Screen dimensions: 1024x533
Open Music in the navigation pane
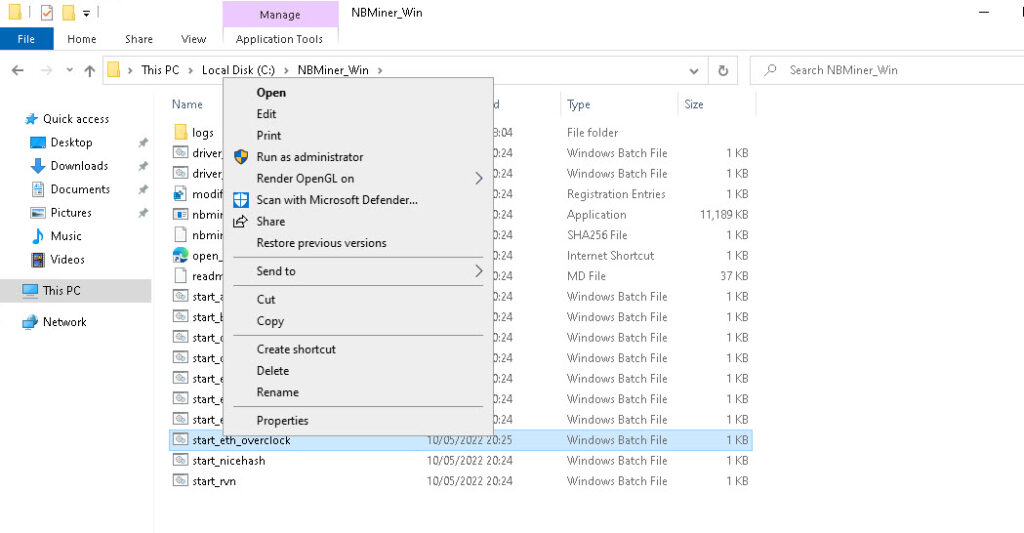click(x=66, y=236)
